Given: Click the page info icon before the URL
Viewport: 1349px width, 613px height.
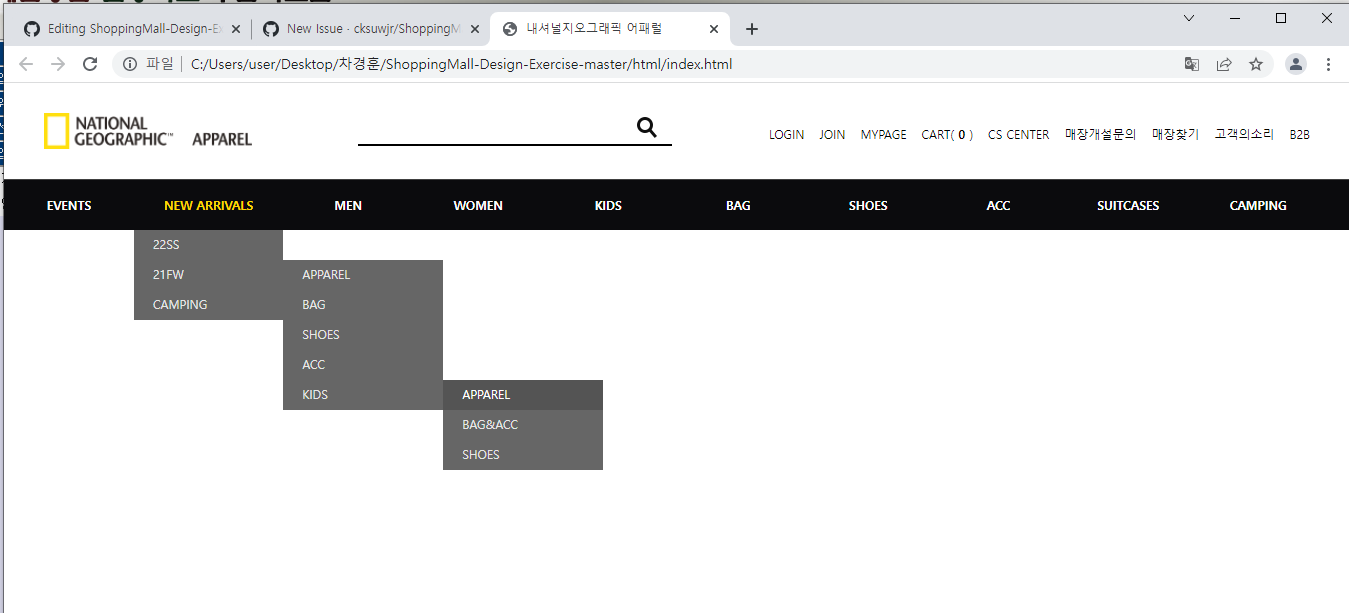Looking at the screenshot, I should pyautogui.click(x=130, y=63).
